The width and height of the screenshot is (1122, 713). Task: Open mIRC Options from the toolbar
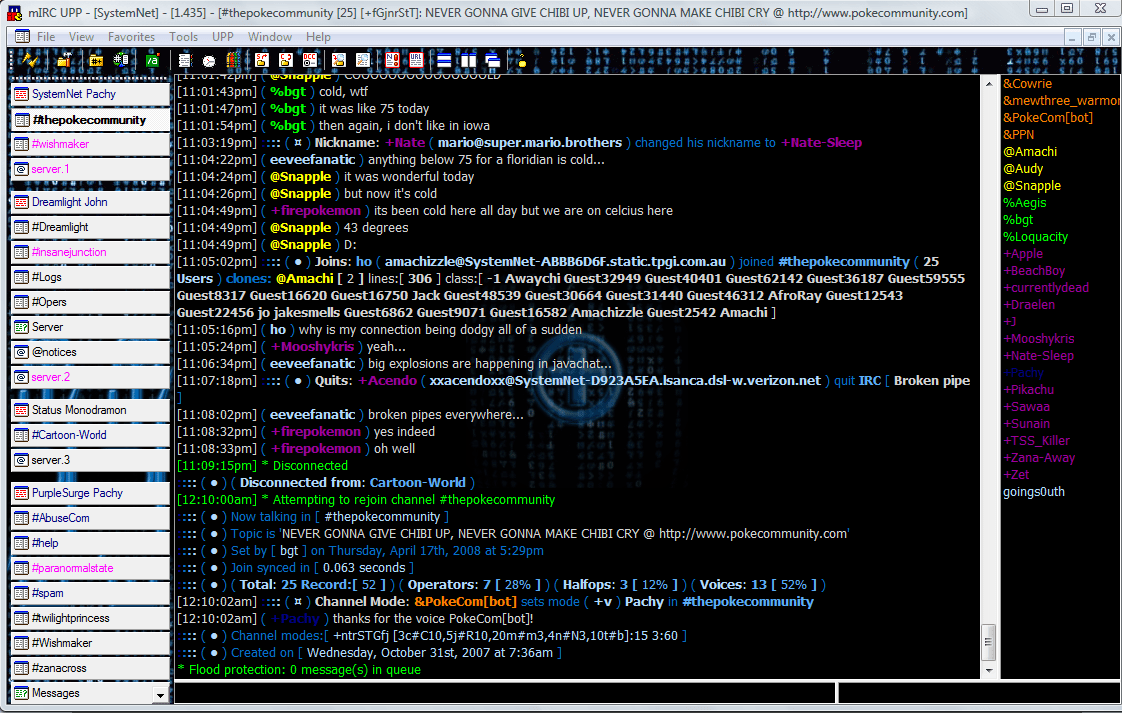click(x=64, y=61)
